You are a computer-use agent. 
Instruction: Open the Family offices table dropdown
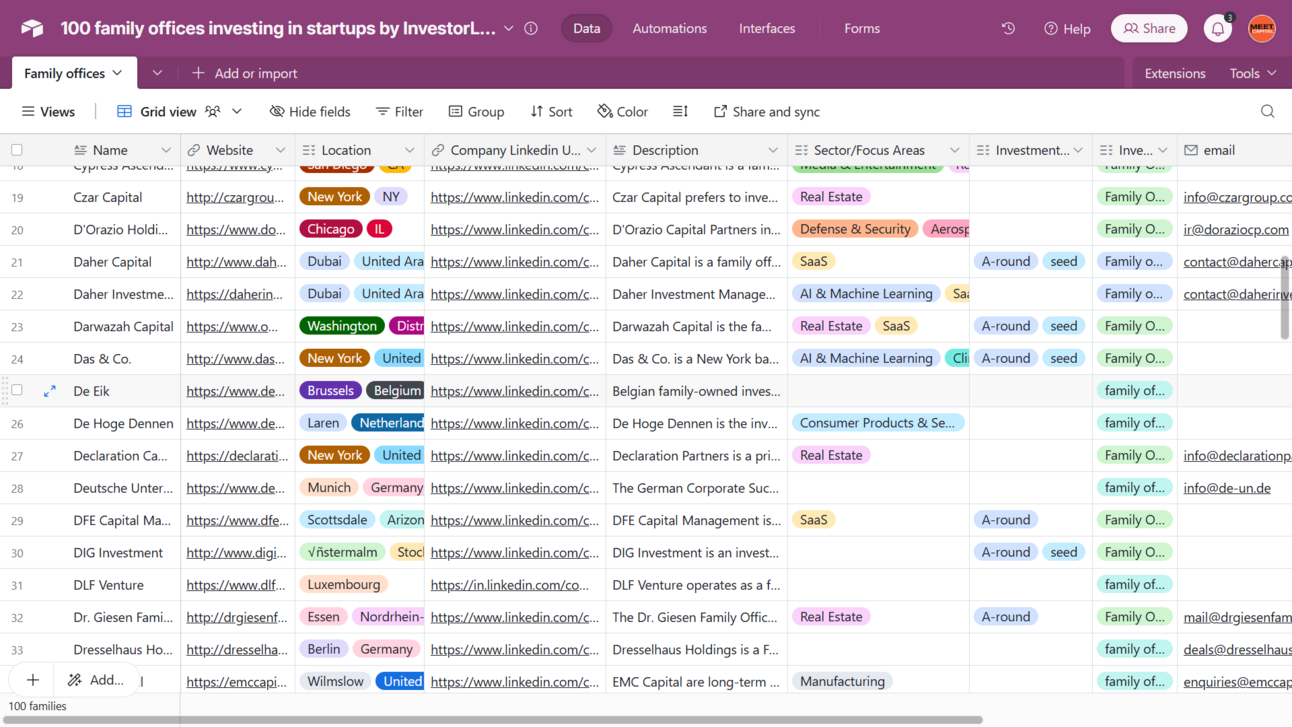(x=116, y=72)
